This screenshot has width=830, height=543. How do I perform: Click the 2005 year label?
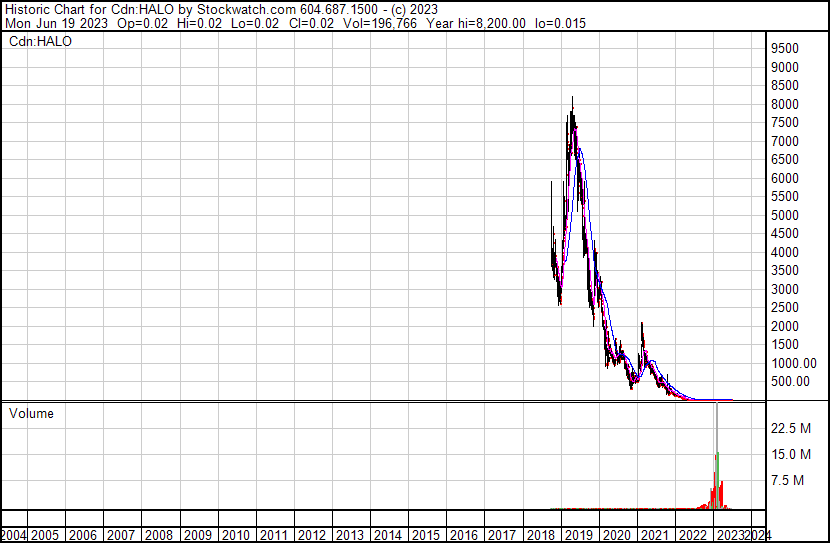pyautogui.click(x=45, y=535)
